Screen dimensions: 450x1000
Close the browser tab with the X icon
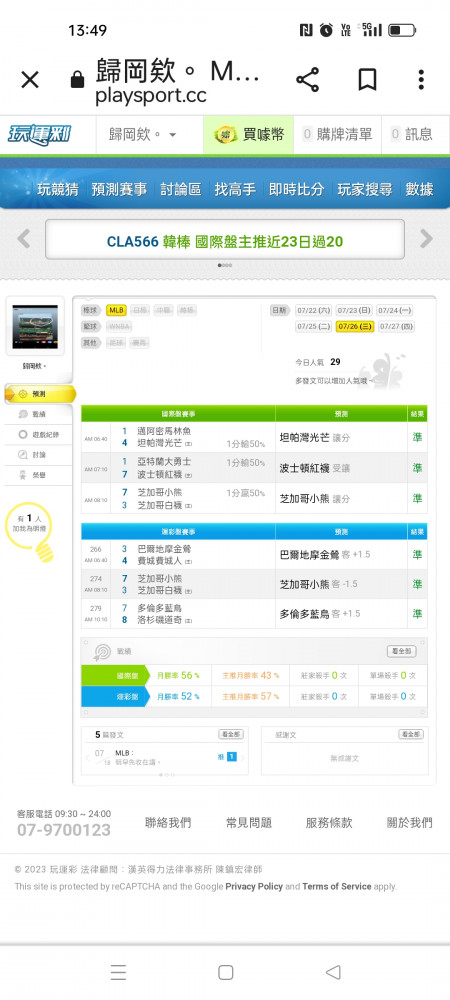click(30, 80)
